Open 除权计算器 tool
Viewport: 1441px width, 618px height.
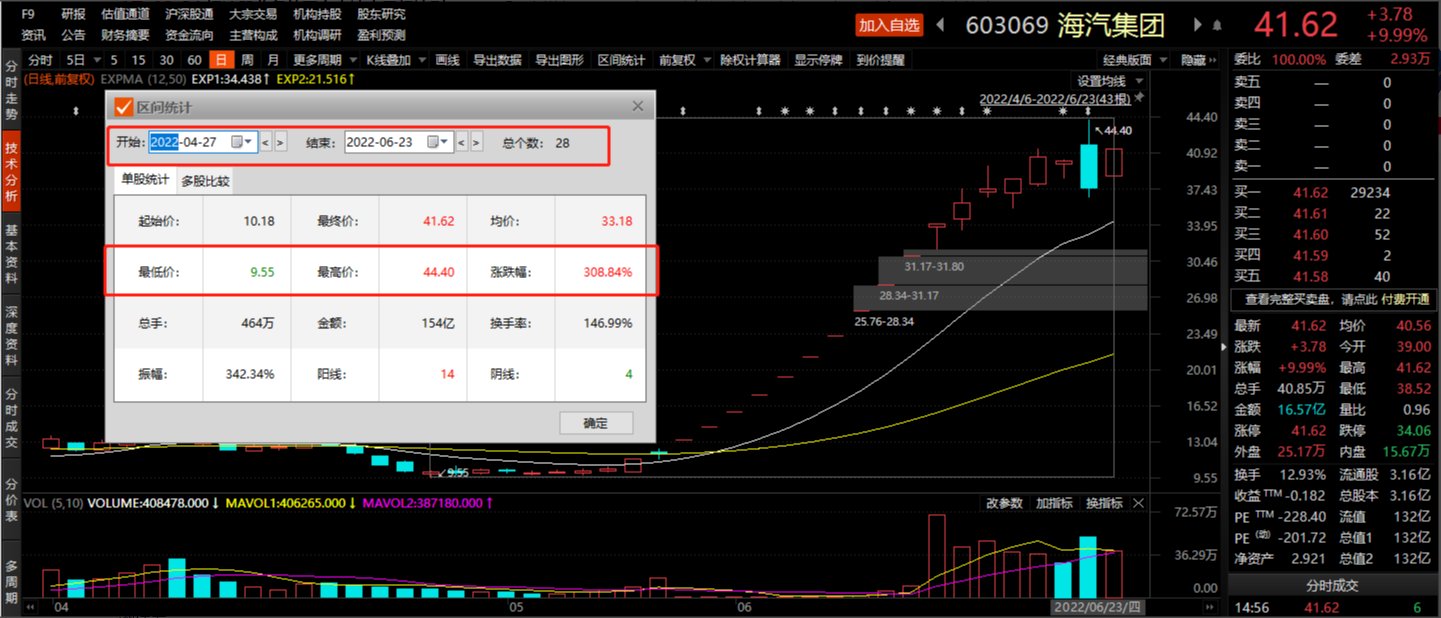pos(750,60)
